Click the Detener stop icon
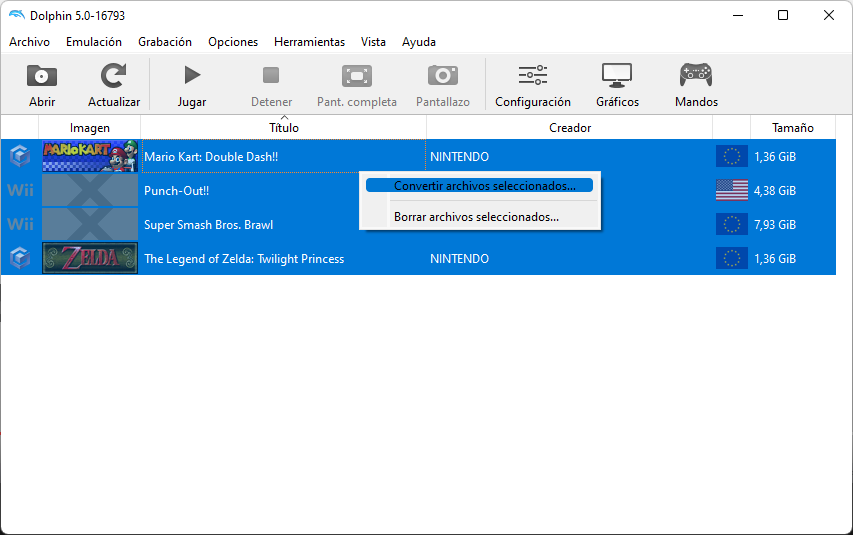The width and height of the screenshot is (853, 535). (271, 75)
